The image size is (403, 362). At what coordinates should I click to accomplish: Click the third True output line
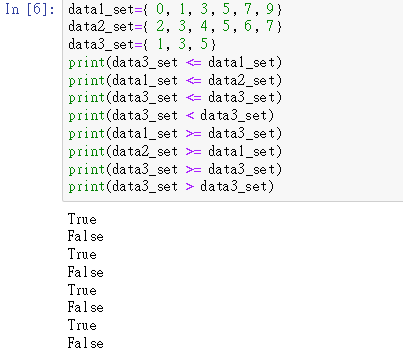[x=82, y=290]
